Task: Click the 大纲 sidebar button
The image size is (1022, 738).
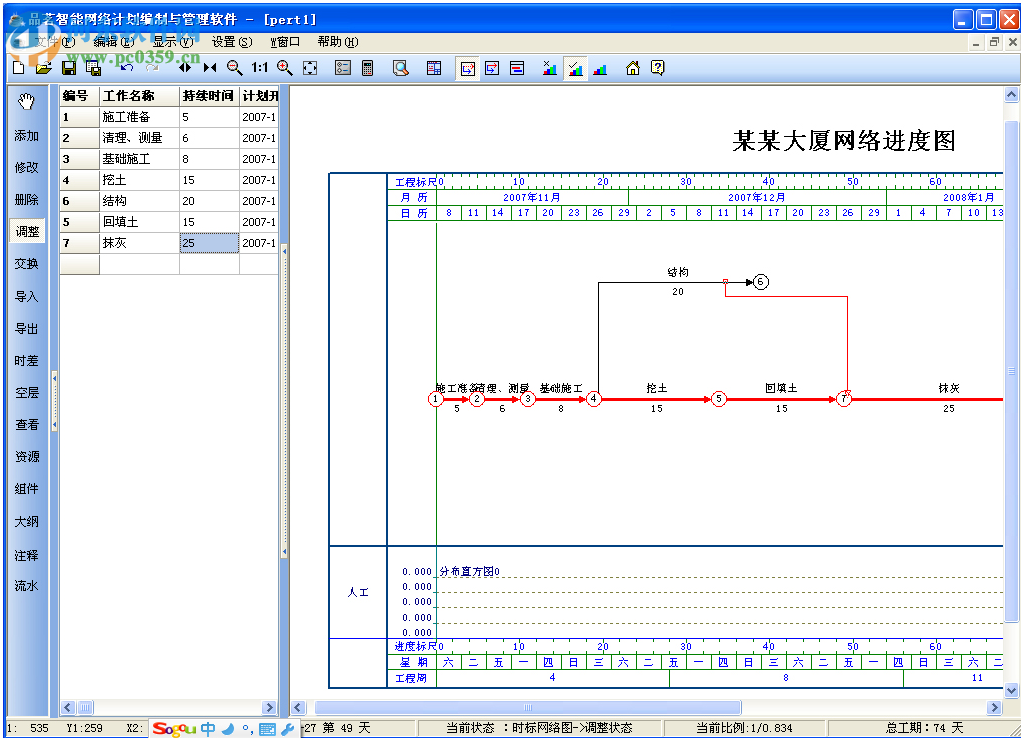Action: click(27, 522)
